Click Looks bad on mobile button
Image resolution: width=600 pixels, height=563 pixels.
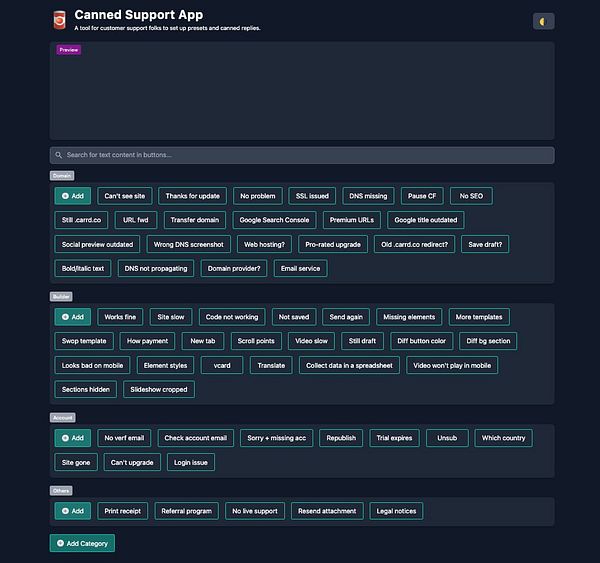[92, 366]
